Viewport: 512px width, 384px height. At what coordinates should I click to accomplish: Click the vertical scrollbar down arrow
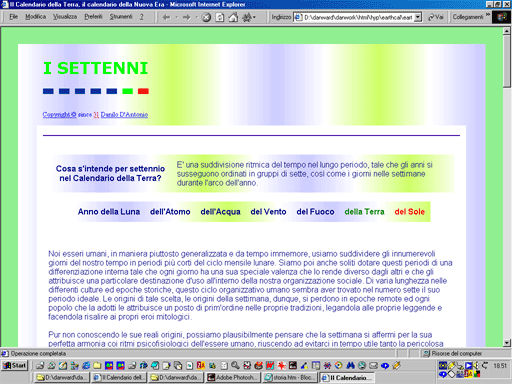pyautogui.click(x=507, y=343)
